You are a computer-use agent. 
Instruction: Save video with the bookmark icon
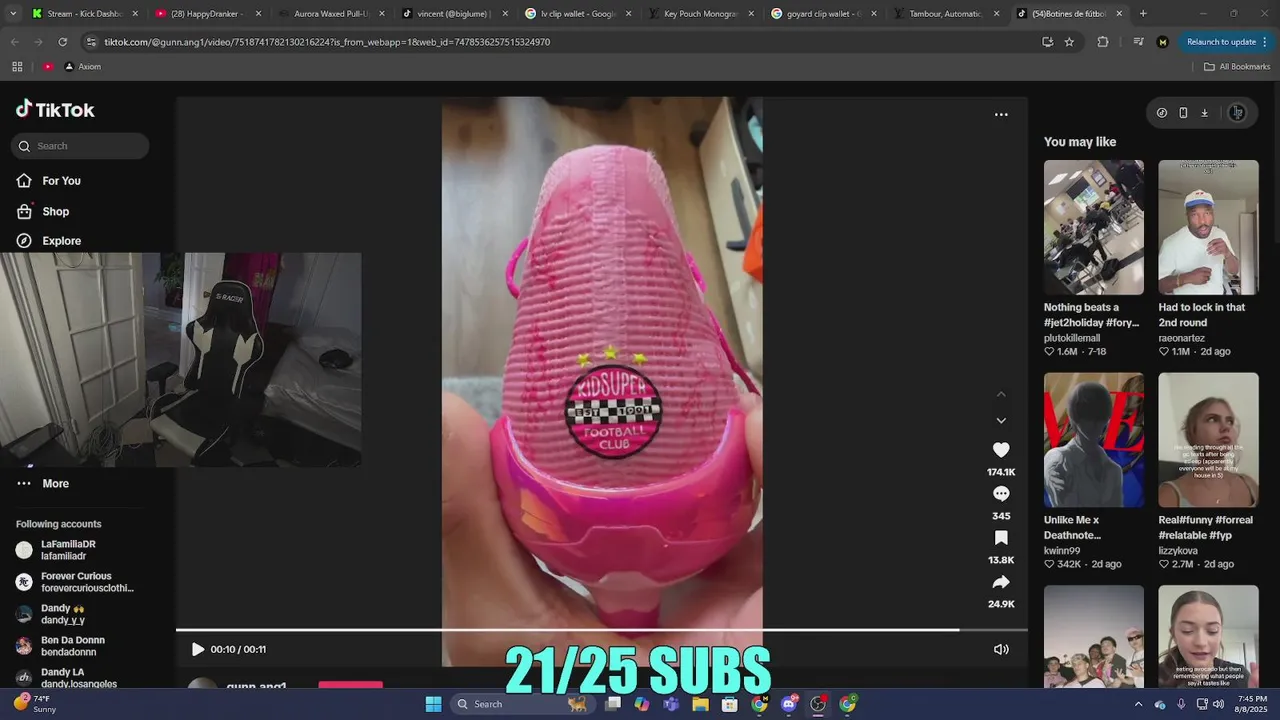[1001, 538]
